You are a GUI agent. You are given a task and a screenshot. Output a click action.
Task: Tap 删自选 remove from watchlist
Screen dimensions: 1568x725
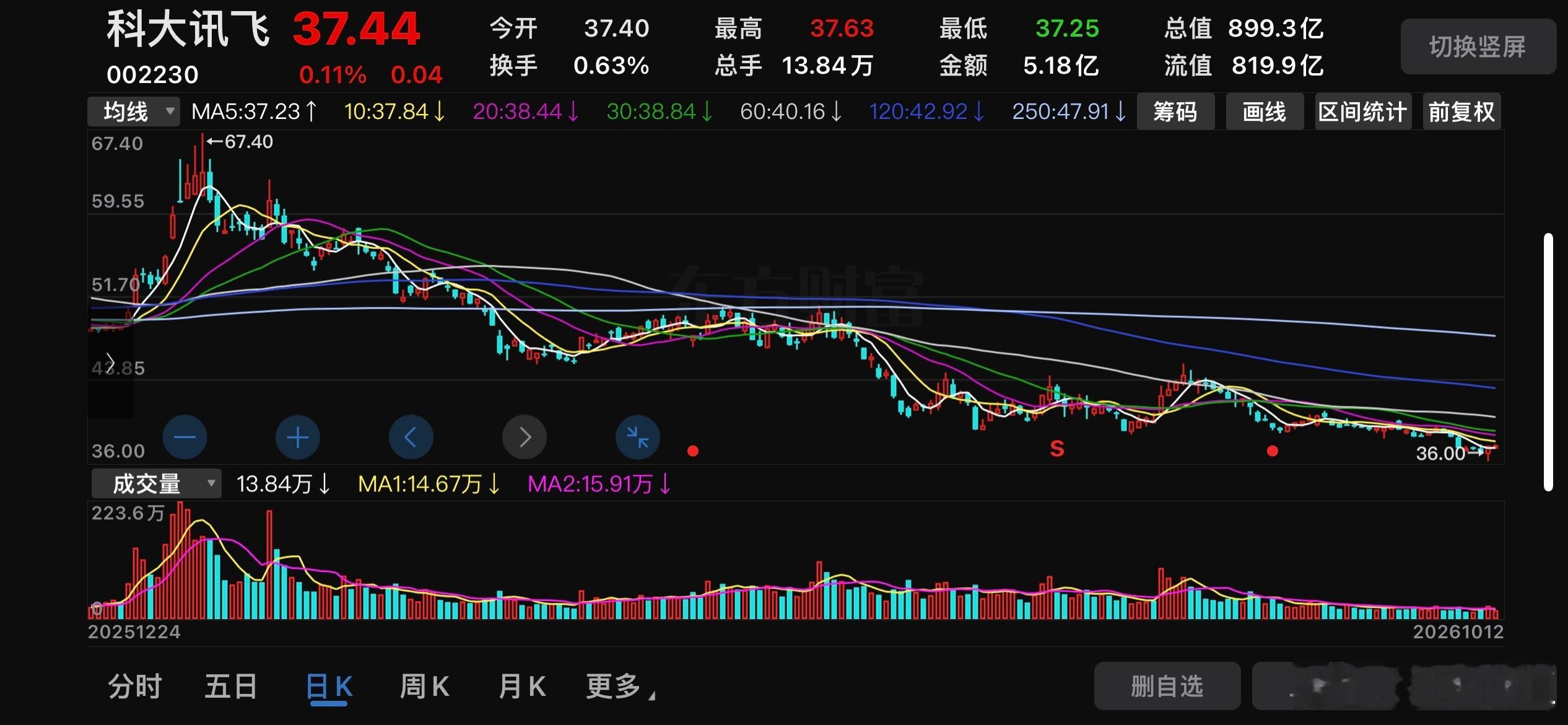click(x=1167, y=686)
